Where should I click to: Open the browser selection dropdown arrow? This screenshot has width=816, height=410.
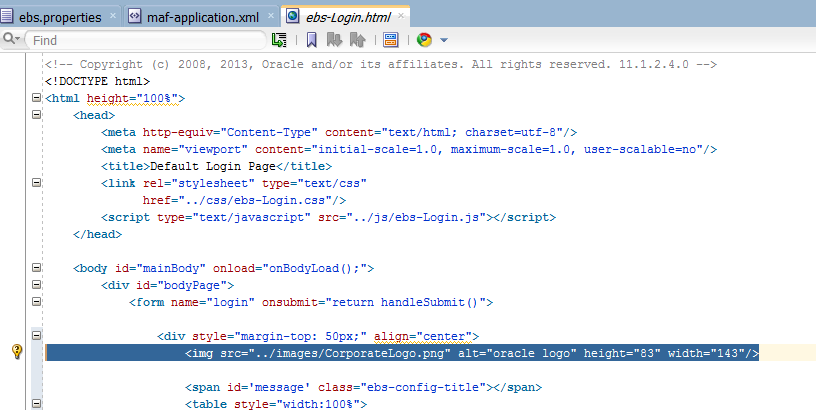pos(444,40)
